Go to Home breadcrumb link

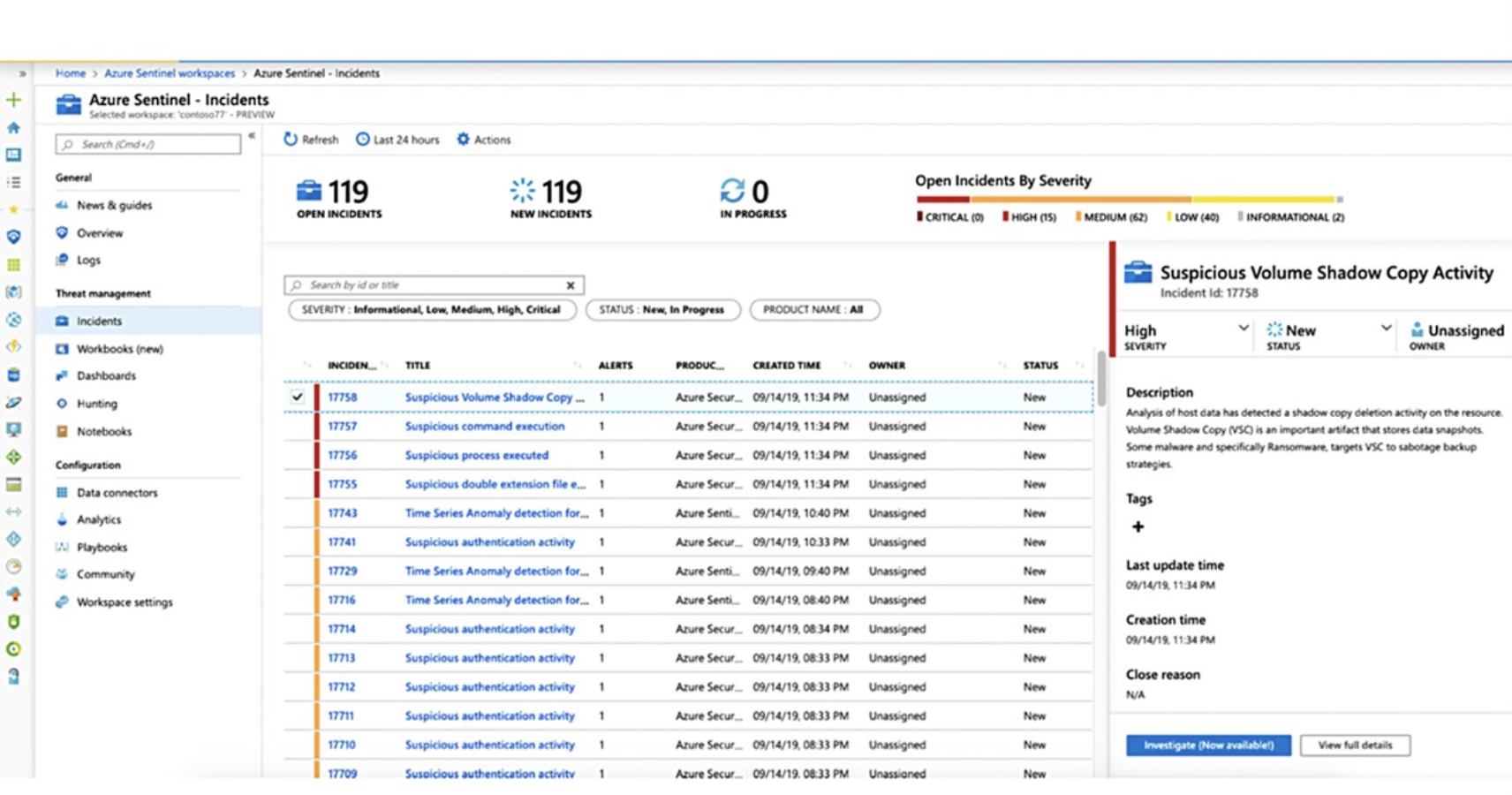71,73
